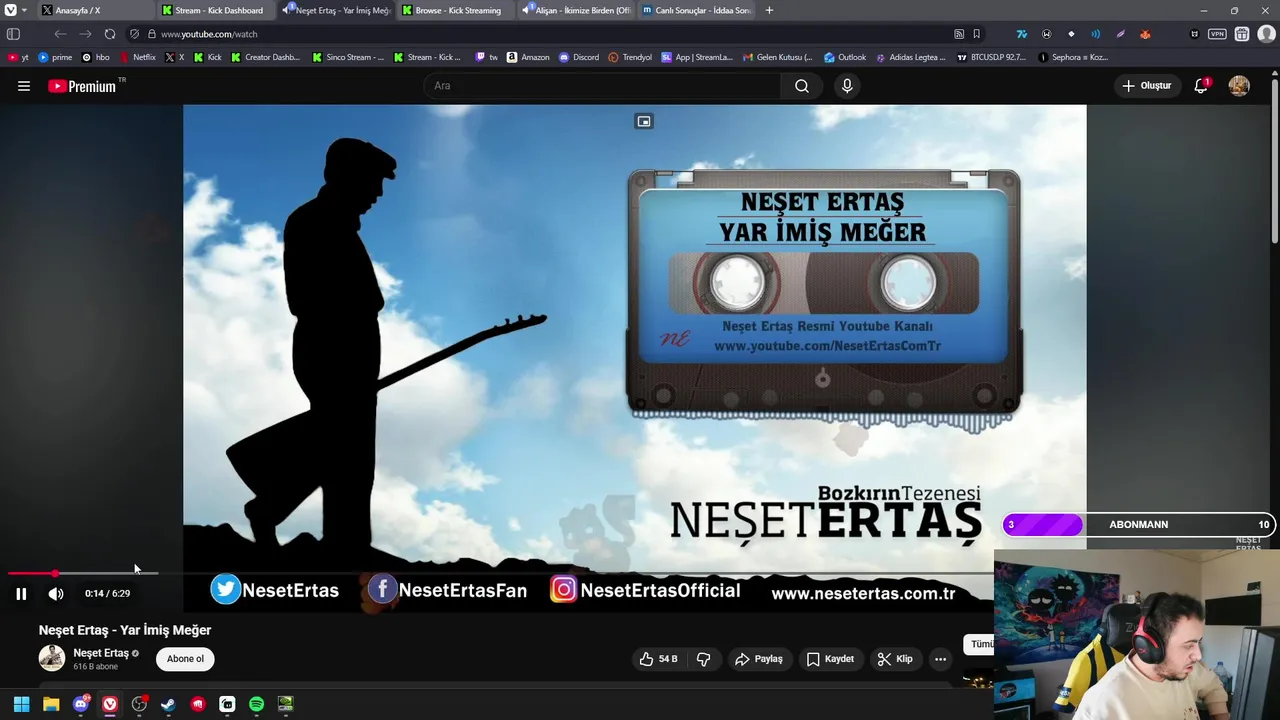Open the Gelen Kutusu bookmark
Image resolution: width=1280 pixels, height=720 pixels.
pyautogui.click(x=777, y=57)
